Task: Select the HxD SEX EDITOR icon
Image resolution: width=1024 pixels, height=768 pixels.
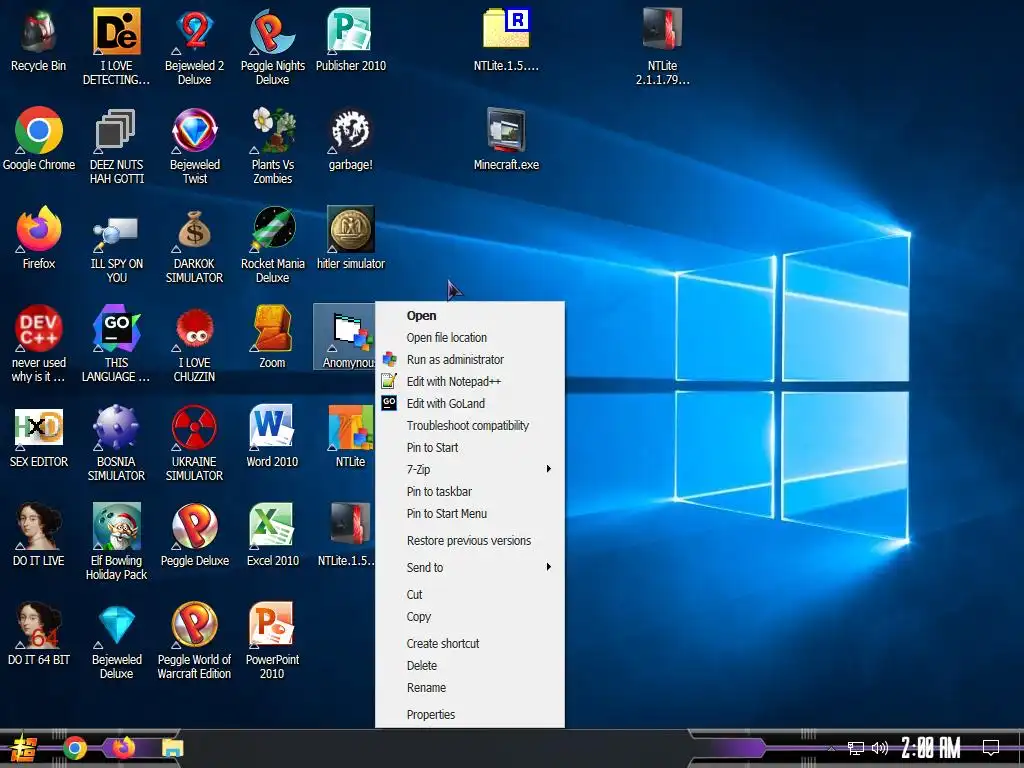Action: click(x=39, y=436)
